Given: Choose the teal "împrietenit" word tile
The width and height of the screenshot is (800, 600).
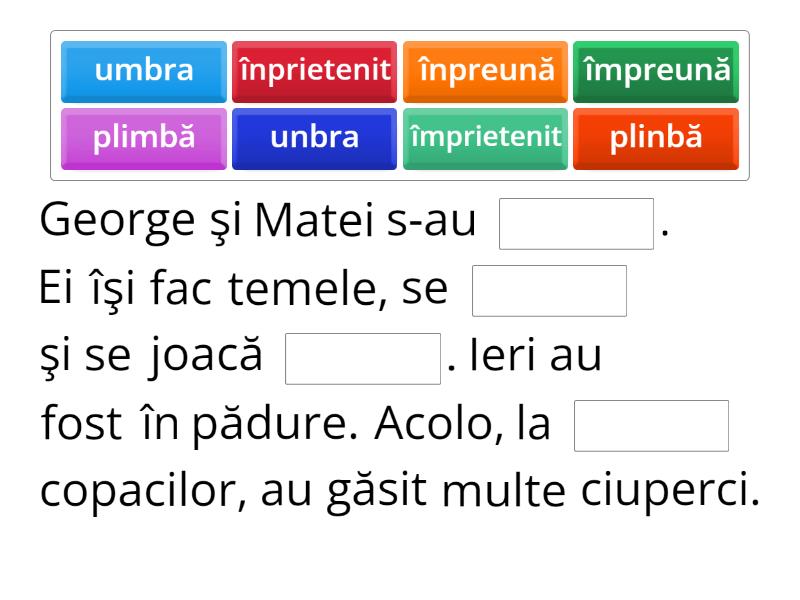Looking at the screenshot, I should [x=485, y=139].
